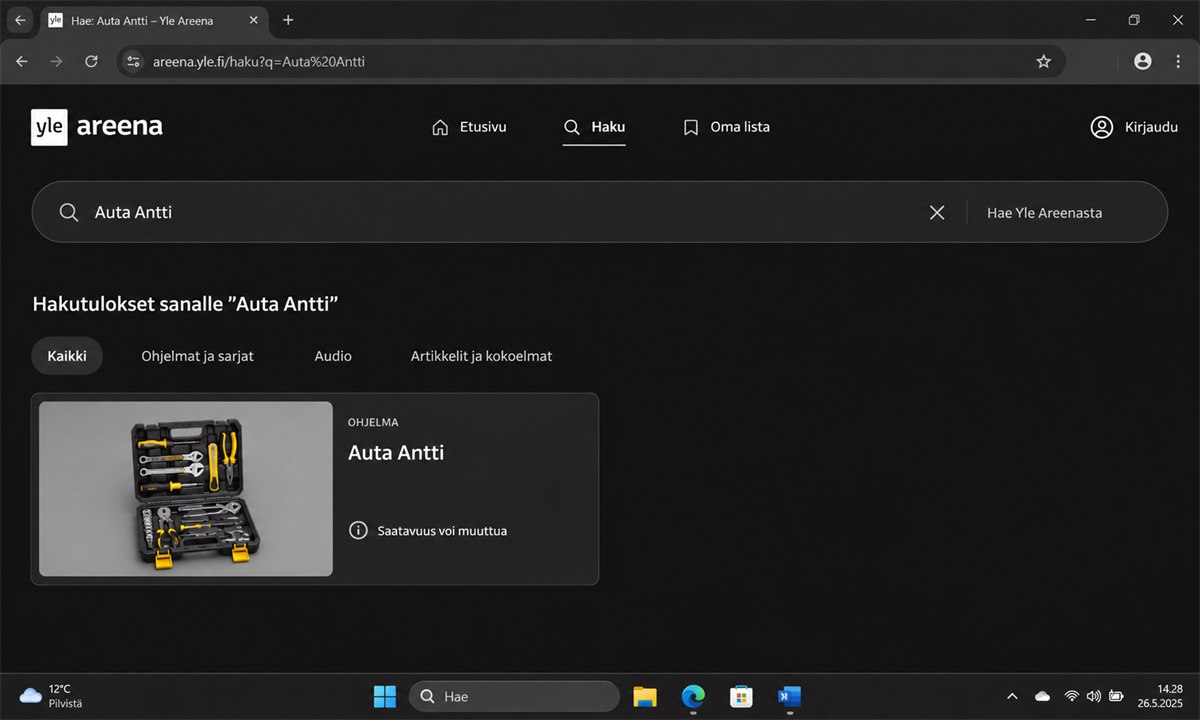Open the Auta Antti program title

396,453
